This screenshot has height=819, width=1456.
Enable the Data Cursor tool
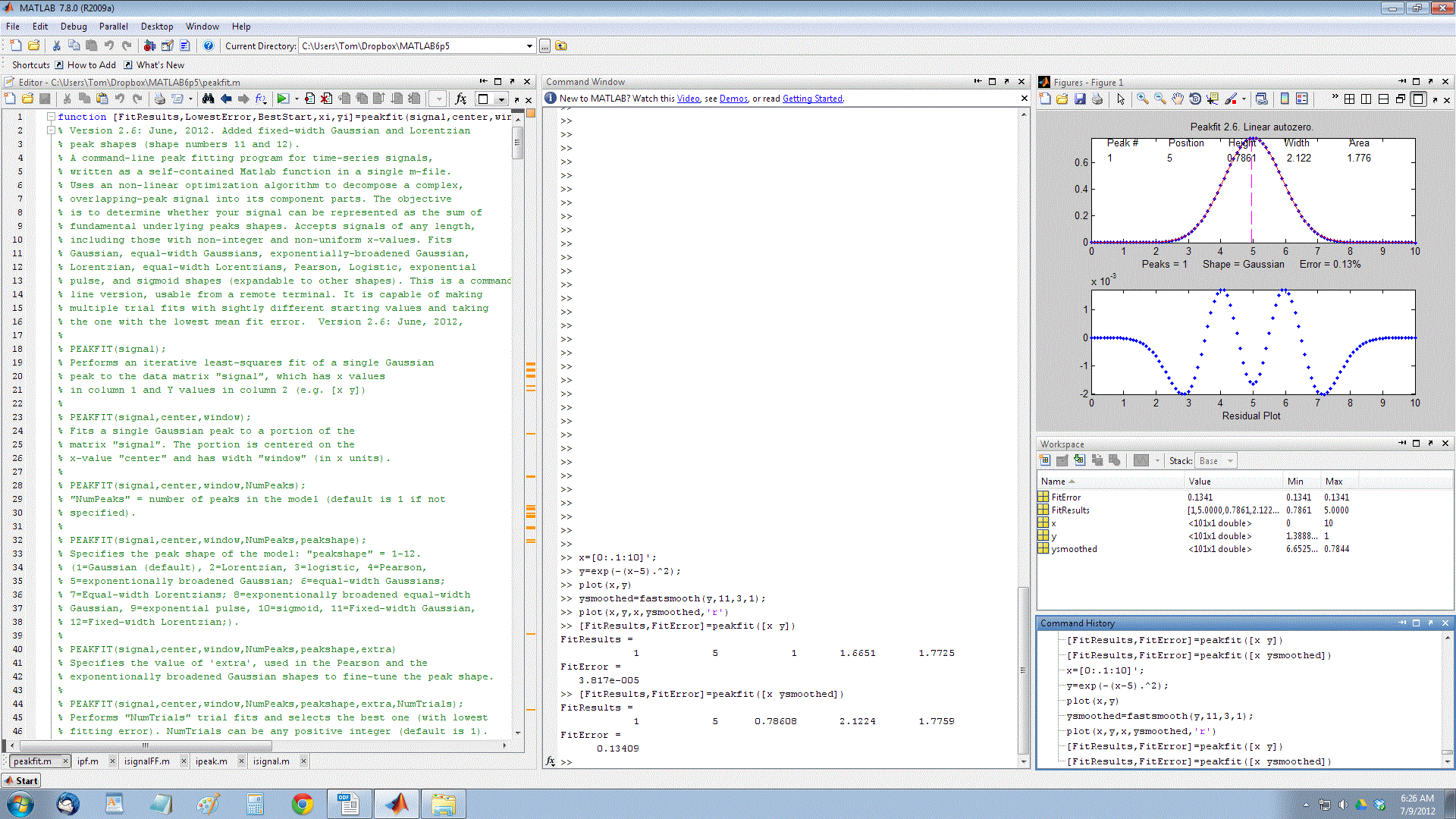coord(1213,99)
